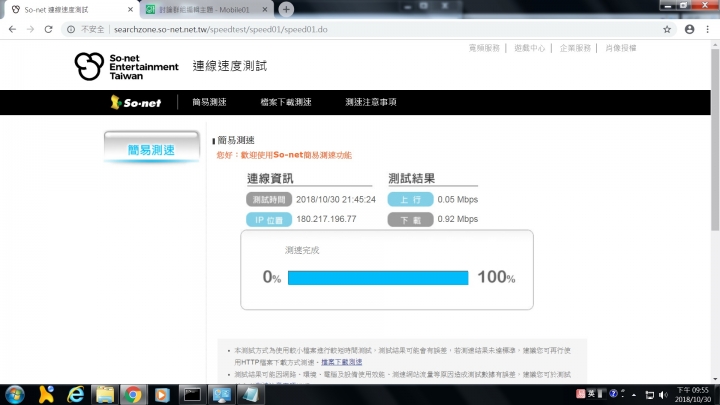720x405 pixels.
Task: Follow the 檔案下載測速 hyperlink in the notes
Action: click(342, 362)
